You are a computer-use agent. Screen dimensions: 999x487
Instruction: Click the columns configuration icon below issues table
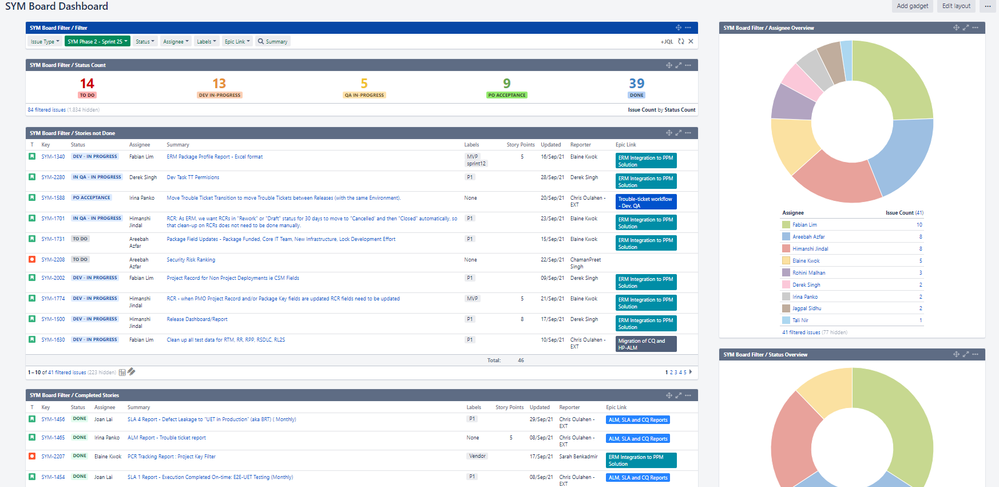[122, 372]
